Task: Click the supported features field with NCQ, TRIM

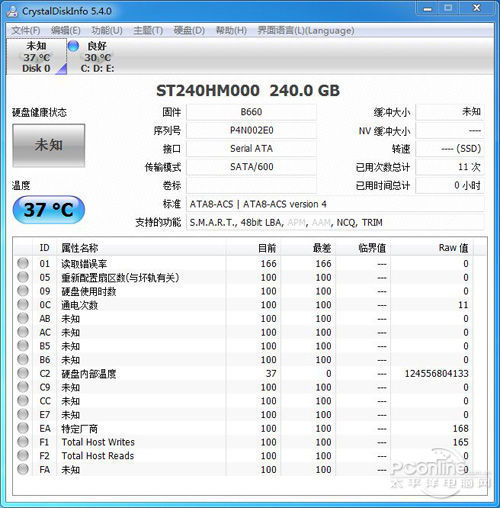Action: (x=335, y=222)
